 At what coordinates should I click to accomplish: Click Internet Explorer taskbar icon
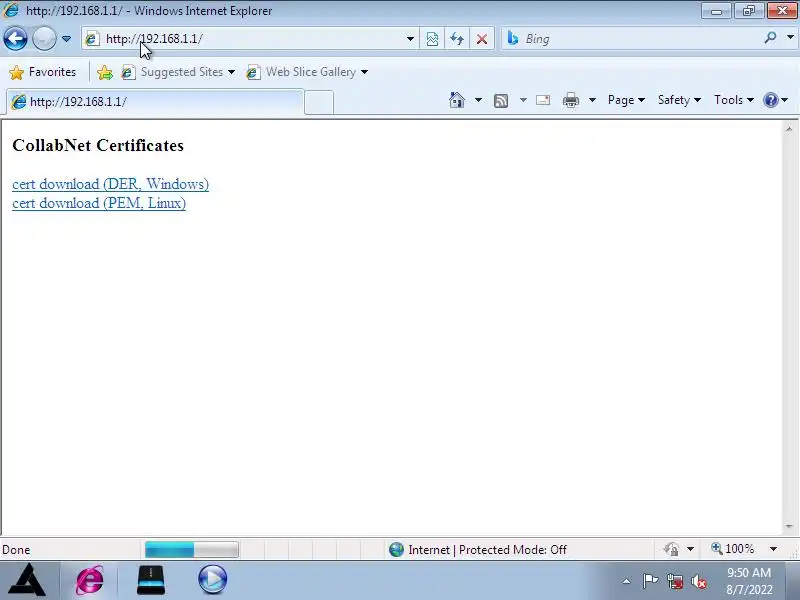pos(90,580)
